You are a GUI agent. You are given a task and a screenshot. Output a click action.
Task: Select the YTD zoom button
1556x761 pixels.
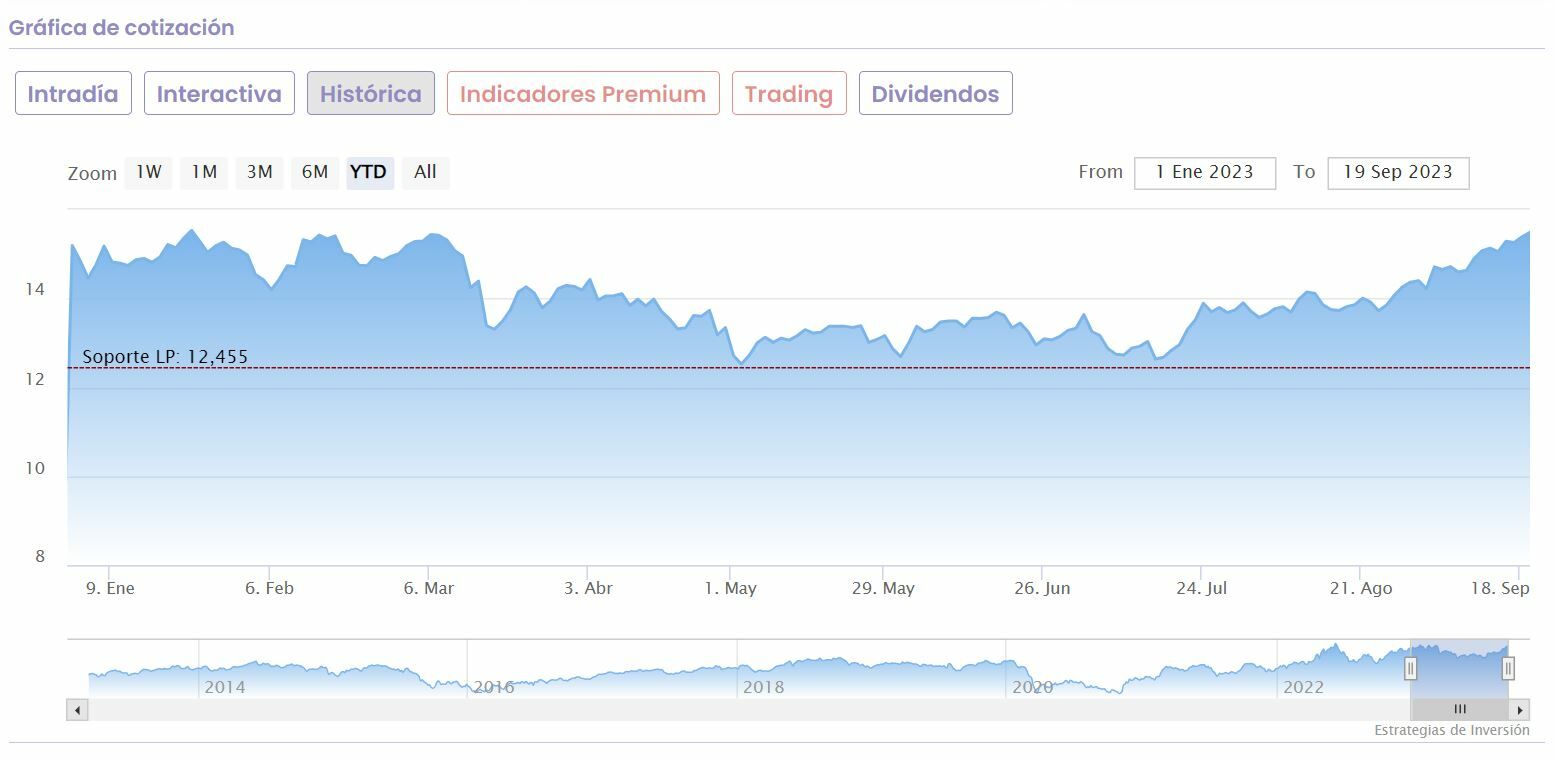click(369, 172)
